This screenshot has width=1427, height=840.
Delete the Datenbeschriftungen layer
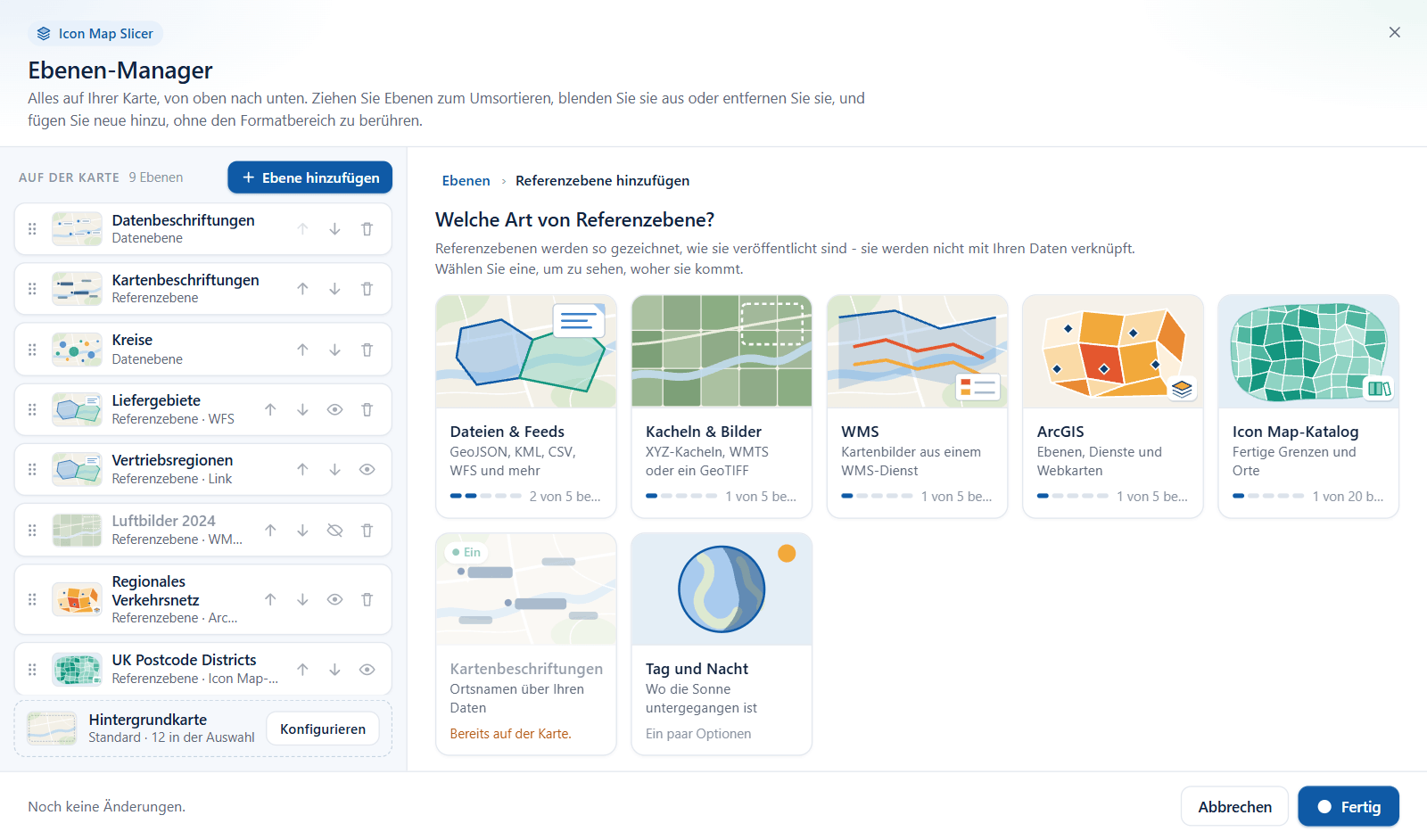coord(367,229)
